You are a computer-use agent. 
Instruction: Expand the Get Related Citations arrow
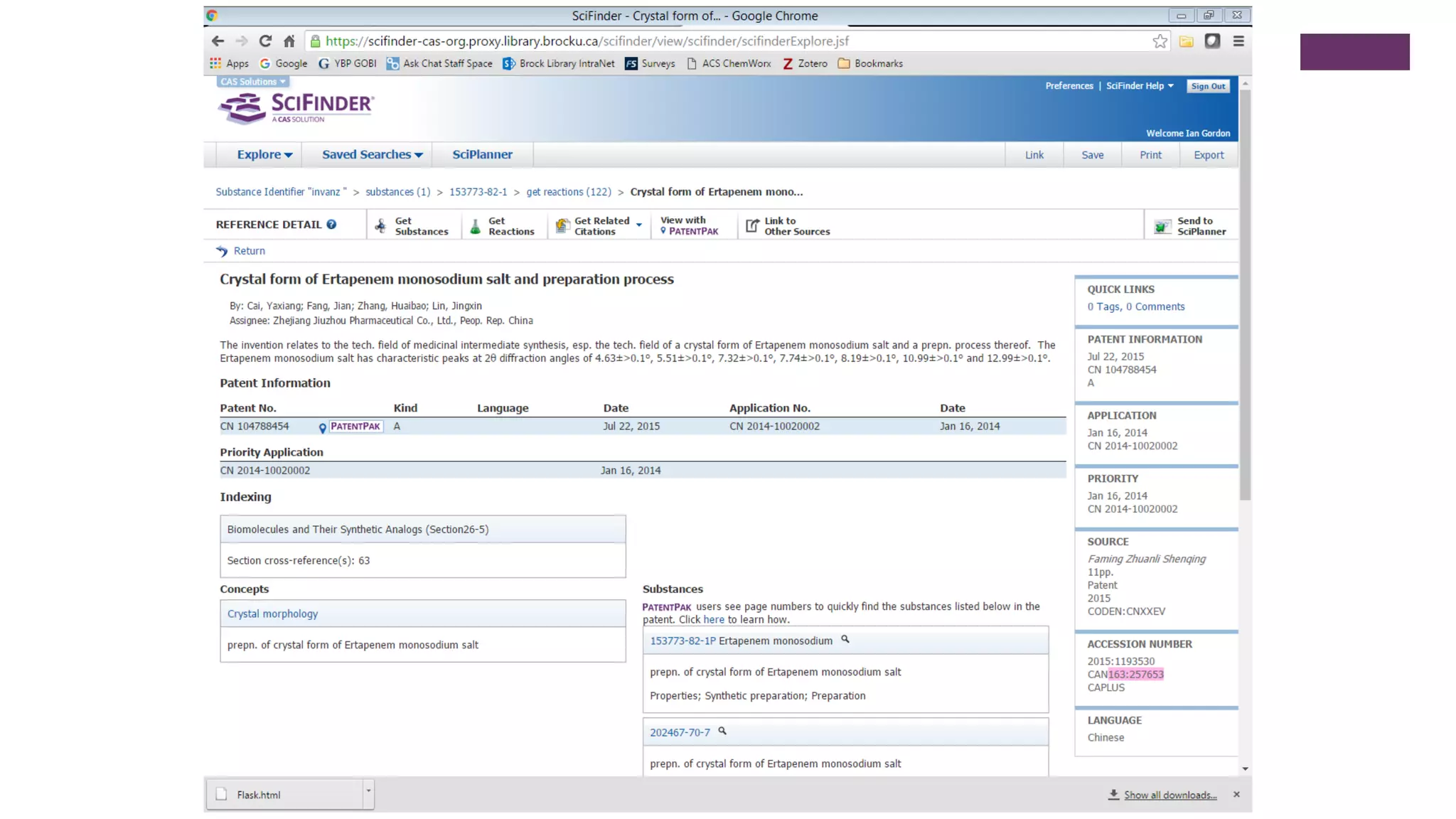coord(639,225)
